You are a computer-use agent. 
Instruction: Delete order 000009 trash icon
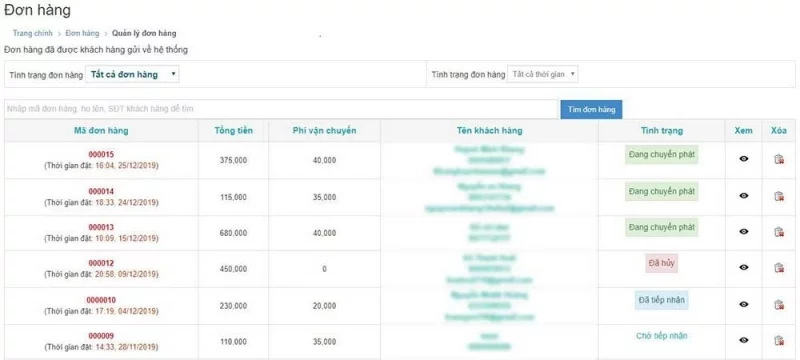point(779,340)
